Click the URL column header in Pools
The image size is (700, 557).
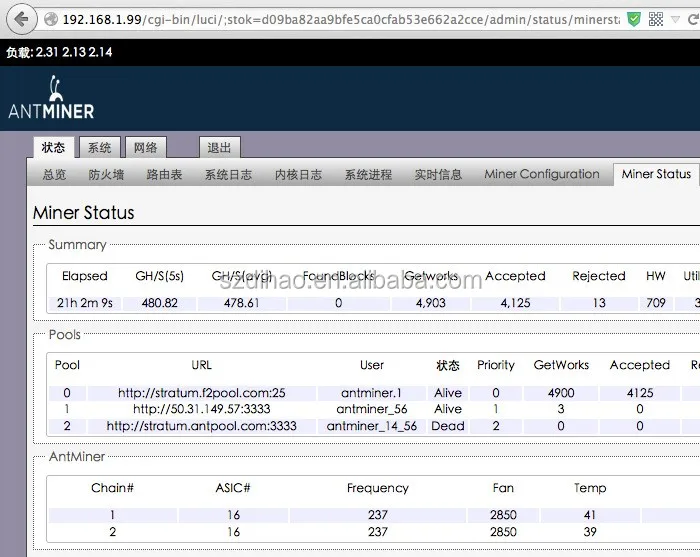(202, 365)
